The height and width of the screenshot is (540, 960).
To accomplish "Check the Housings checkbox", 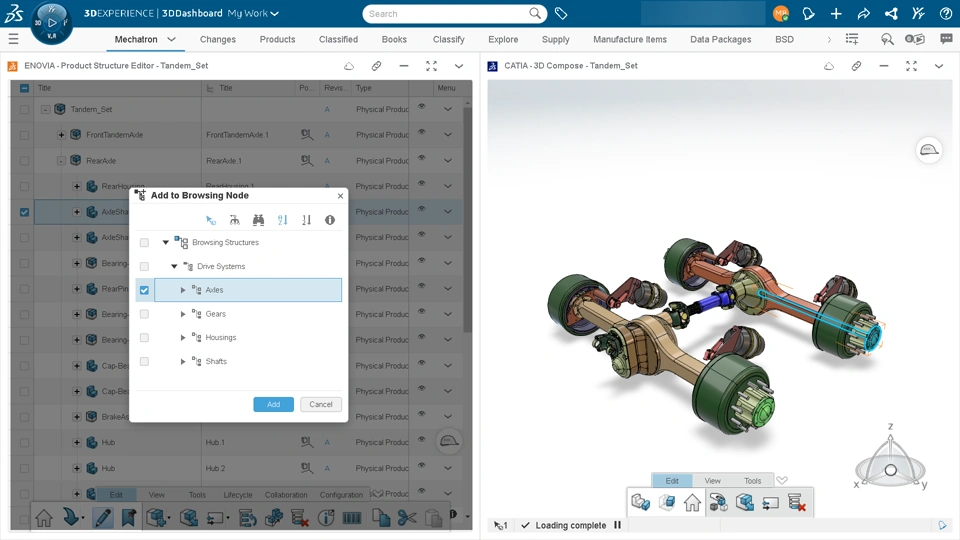I will (x=144, y=337).
